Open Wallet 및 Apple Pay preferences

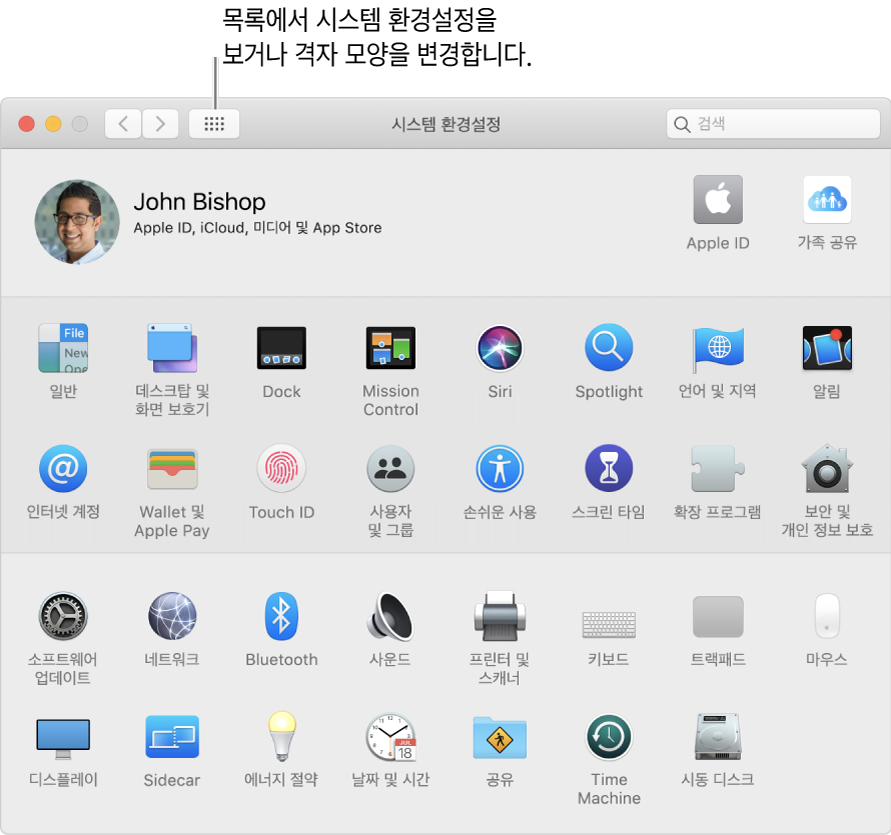tap(172, 468)
